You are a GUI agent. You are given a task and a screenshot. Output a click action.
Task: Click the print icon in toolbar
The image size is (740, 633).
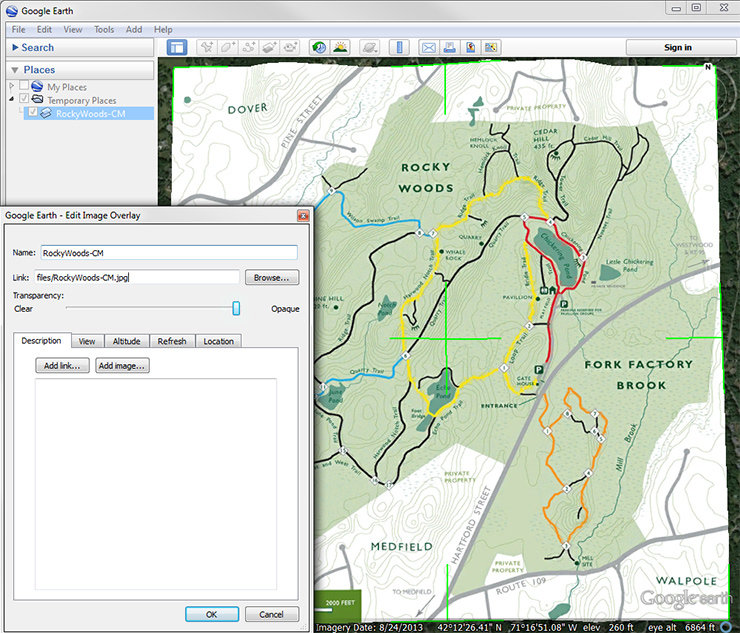[x=450, y=47]
